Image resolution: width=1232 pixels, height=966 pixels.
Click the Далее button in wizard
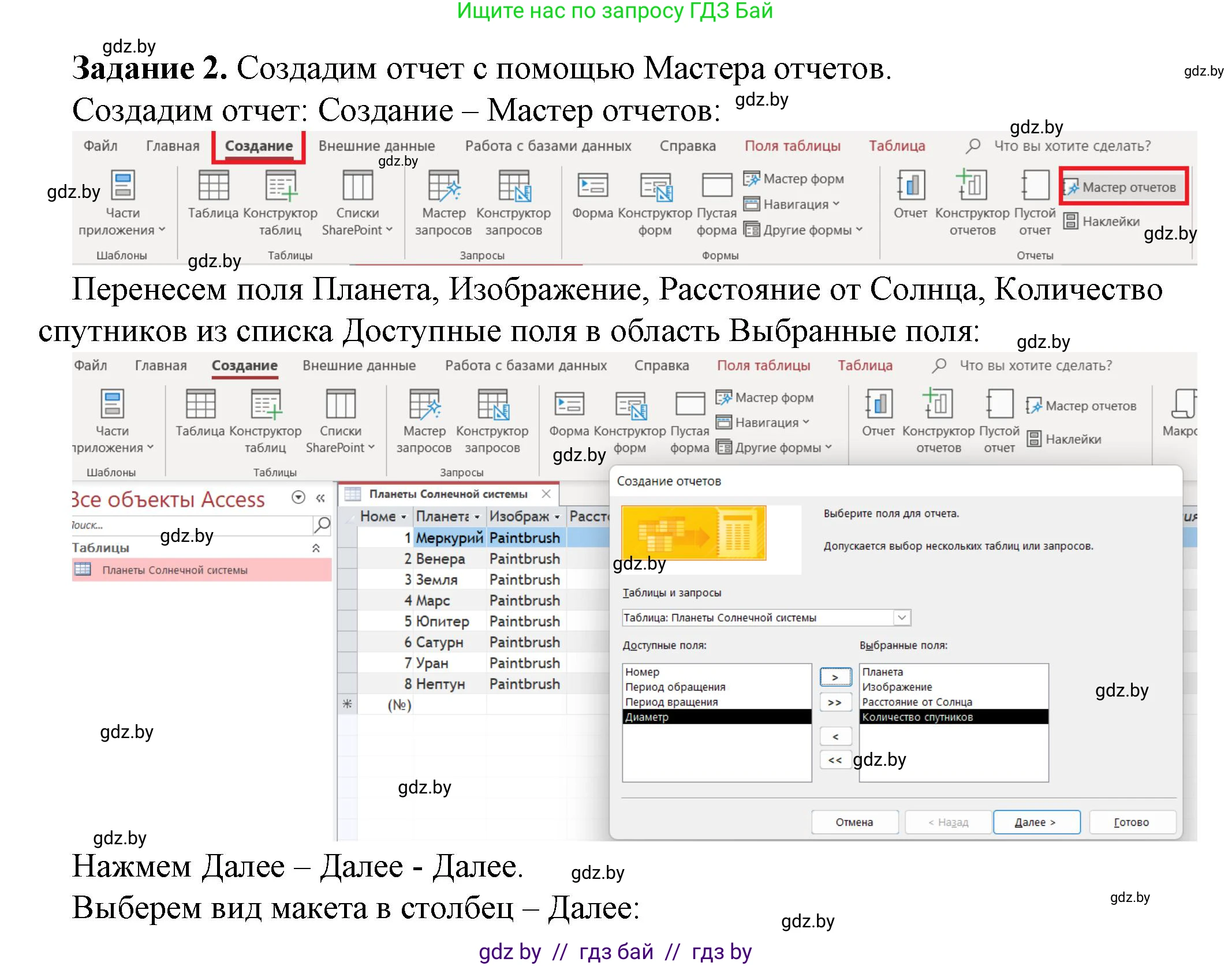coord(1035,822)
